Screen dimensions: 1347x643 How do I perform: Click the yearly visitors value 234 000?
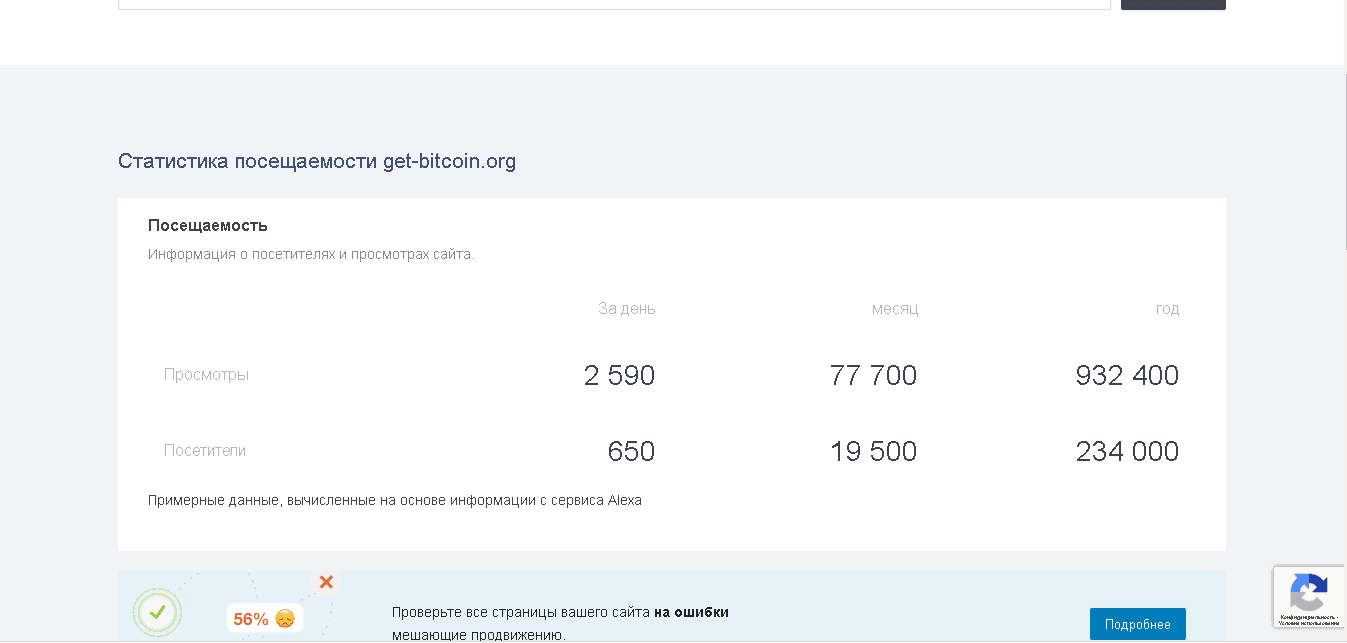click(1127, 450)
